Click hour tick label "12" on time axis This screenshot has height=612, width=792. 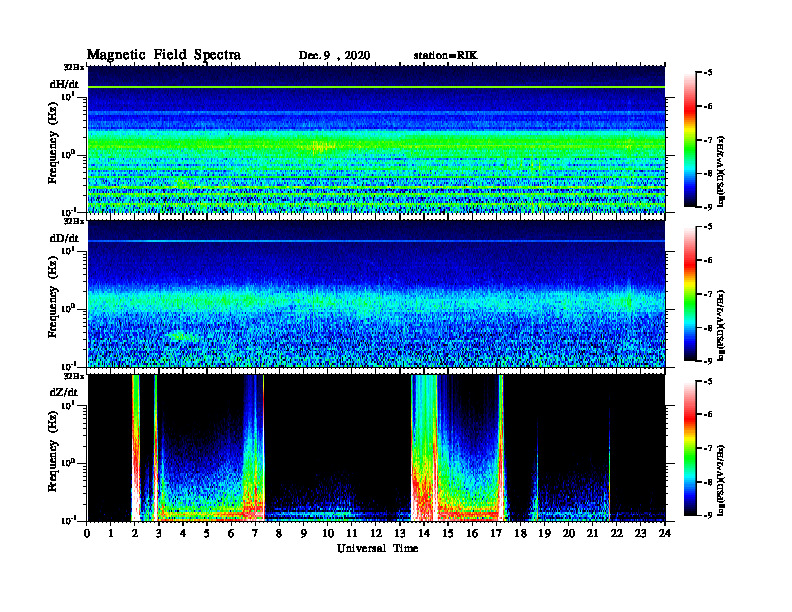[x=376, y=534]
